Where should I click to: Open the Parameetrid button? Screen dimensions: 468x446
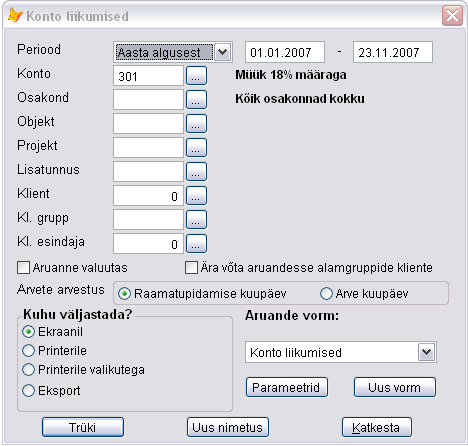[287, 387]
